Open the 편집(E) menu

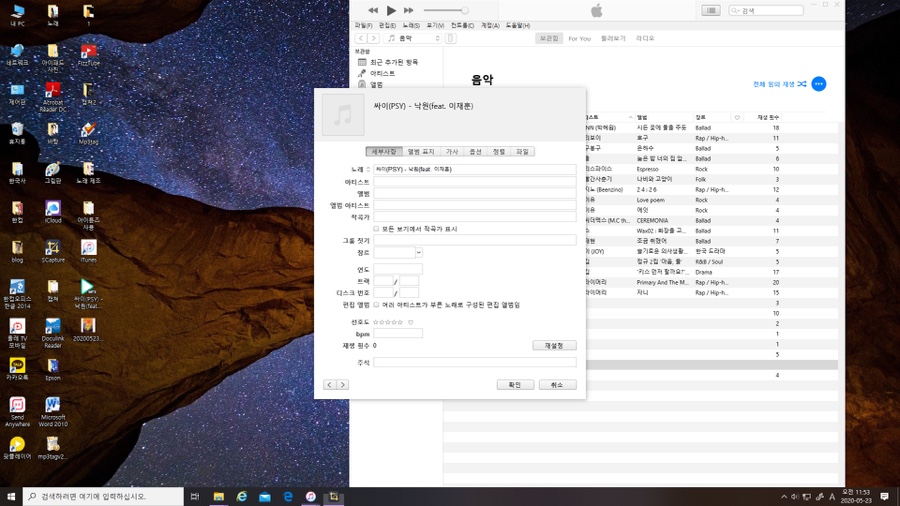pyautogui.click(x=387, y=25)
